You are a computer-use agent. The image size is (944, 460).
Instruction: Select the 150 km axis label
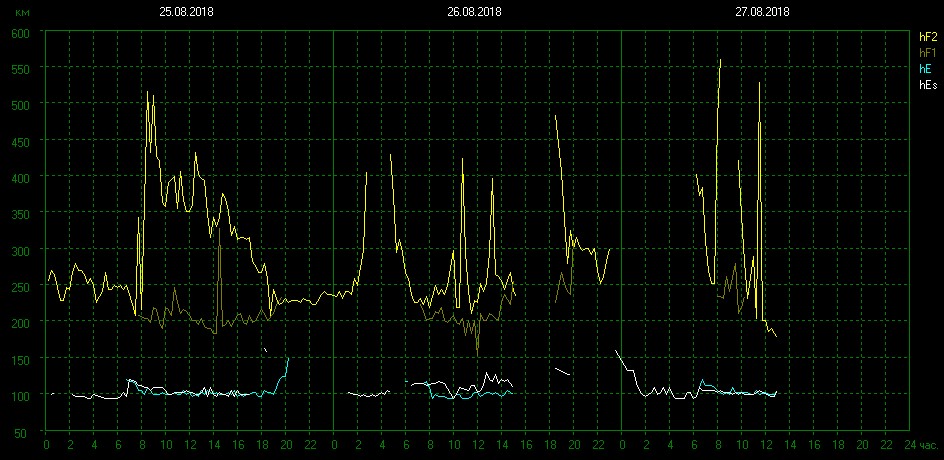[x=20, y=360]
